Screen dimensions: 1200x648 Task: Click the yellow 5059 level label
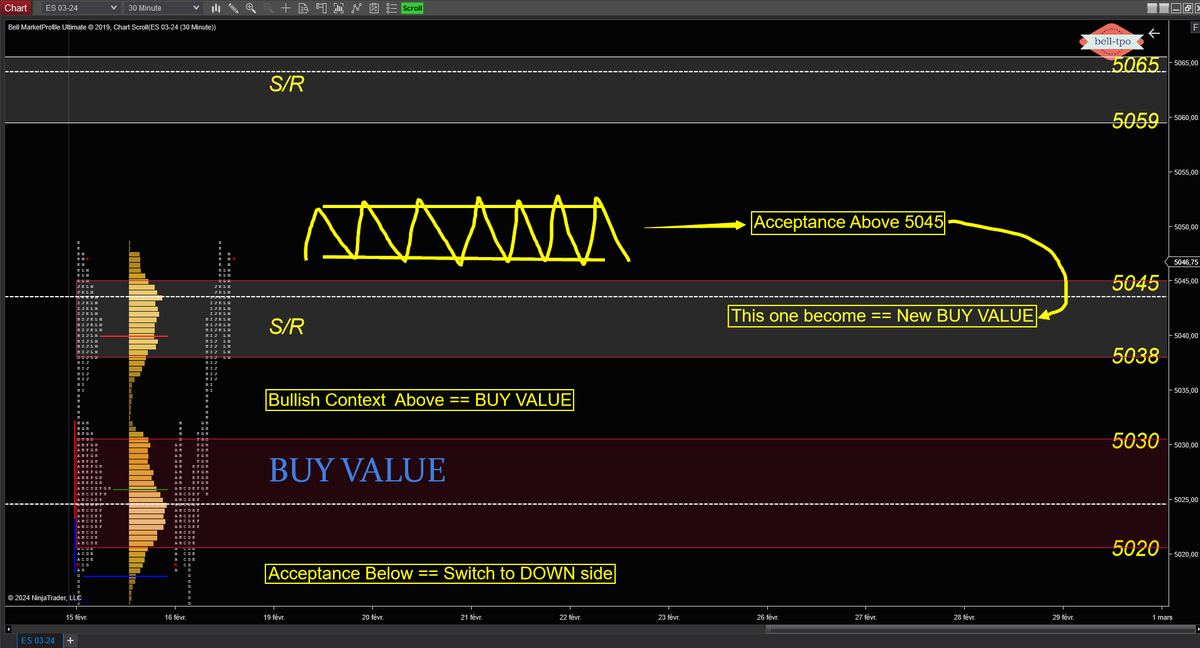[x=1135, y=120]
